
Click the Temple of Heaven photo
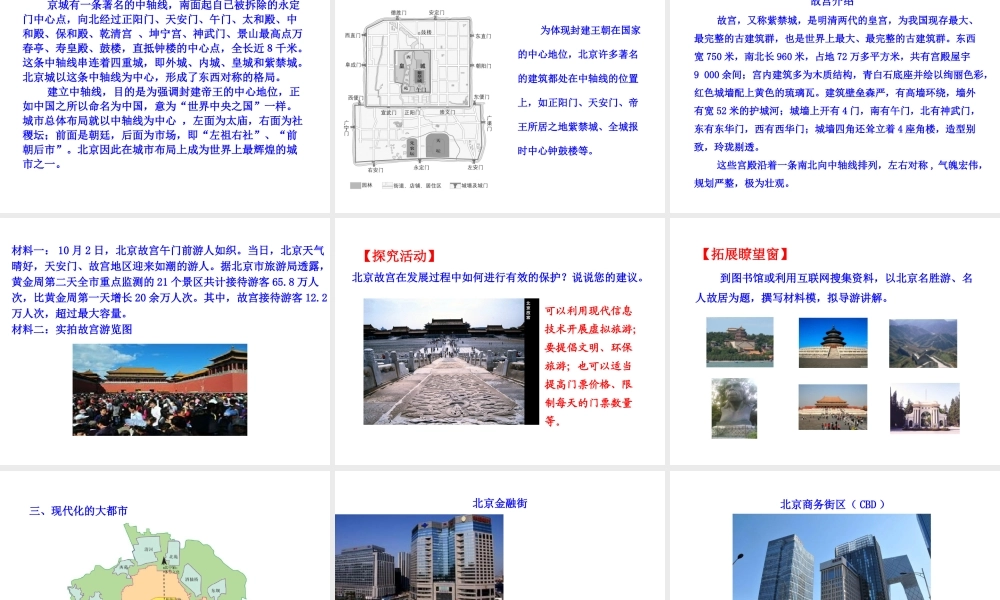coord(833,343)
